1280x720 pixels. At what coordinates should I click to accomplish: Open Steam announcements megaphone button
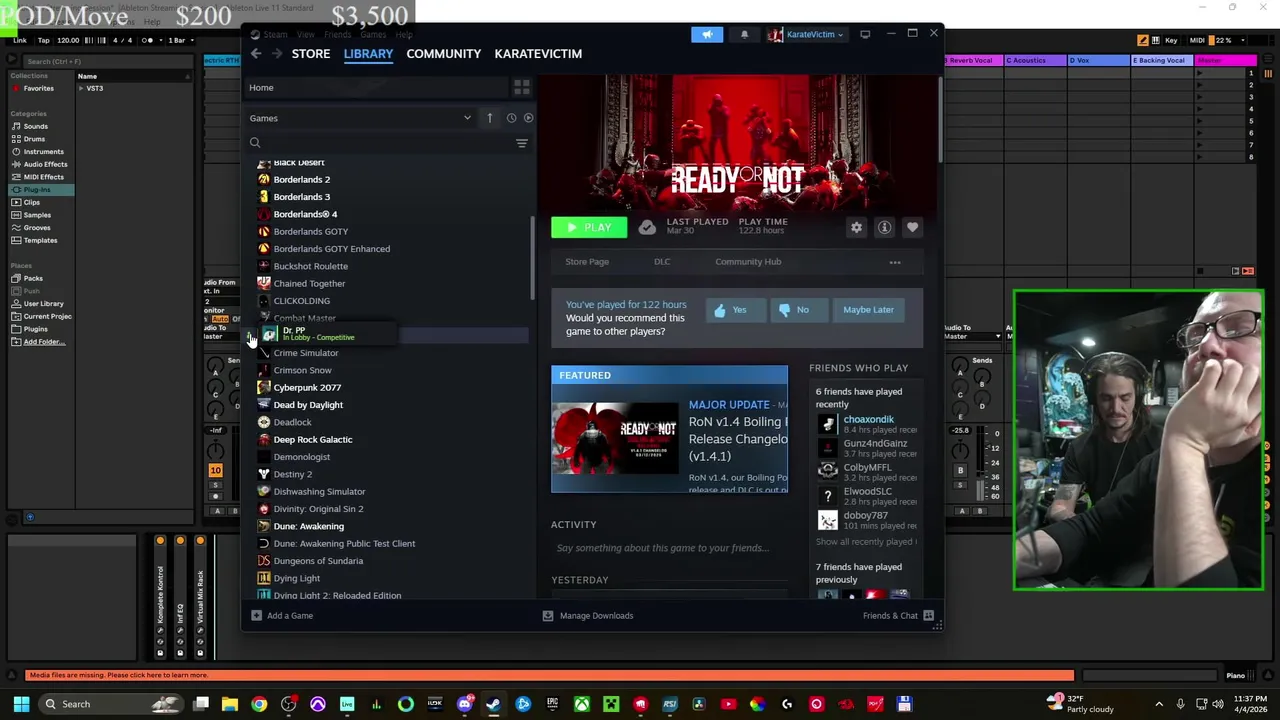(x=707, y=34)
